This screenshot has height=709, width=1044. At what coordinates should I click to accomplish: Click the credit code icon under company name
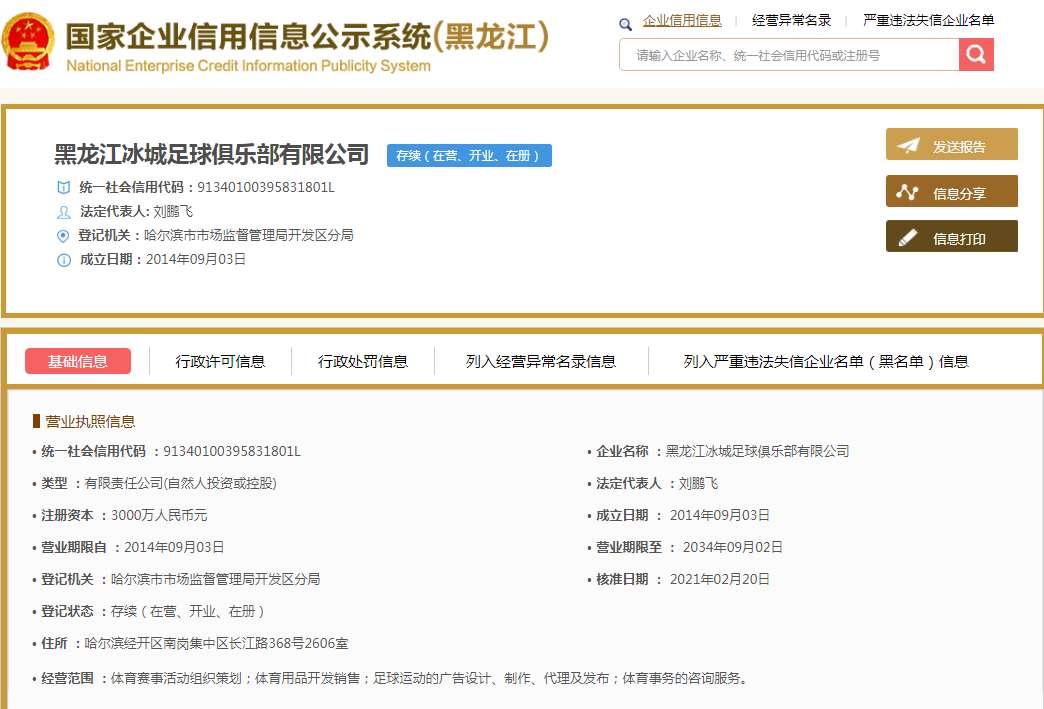tap(63, 188)
